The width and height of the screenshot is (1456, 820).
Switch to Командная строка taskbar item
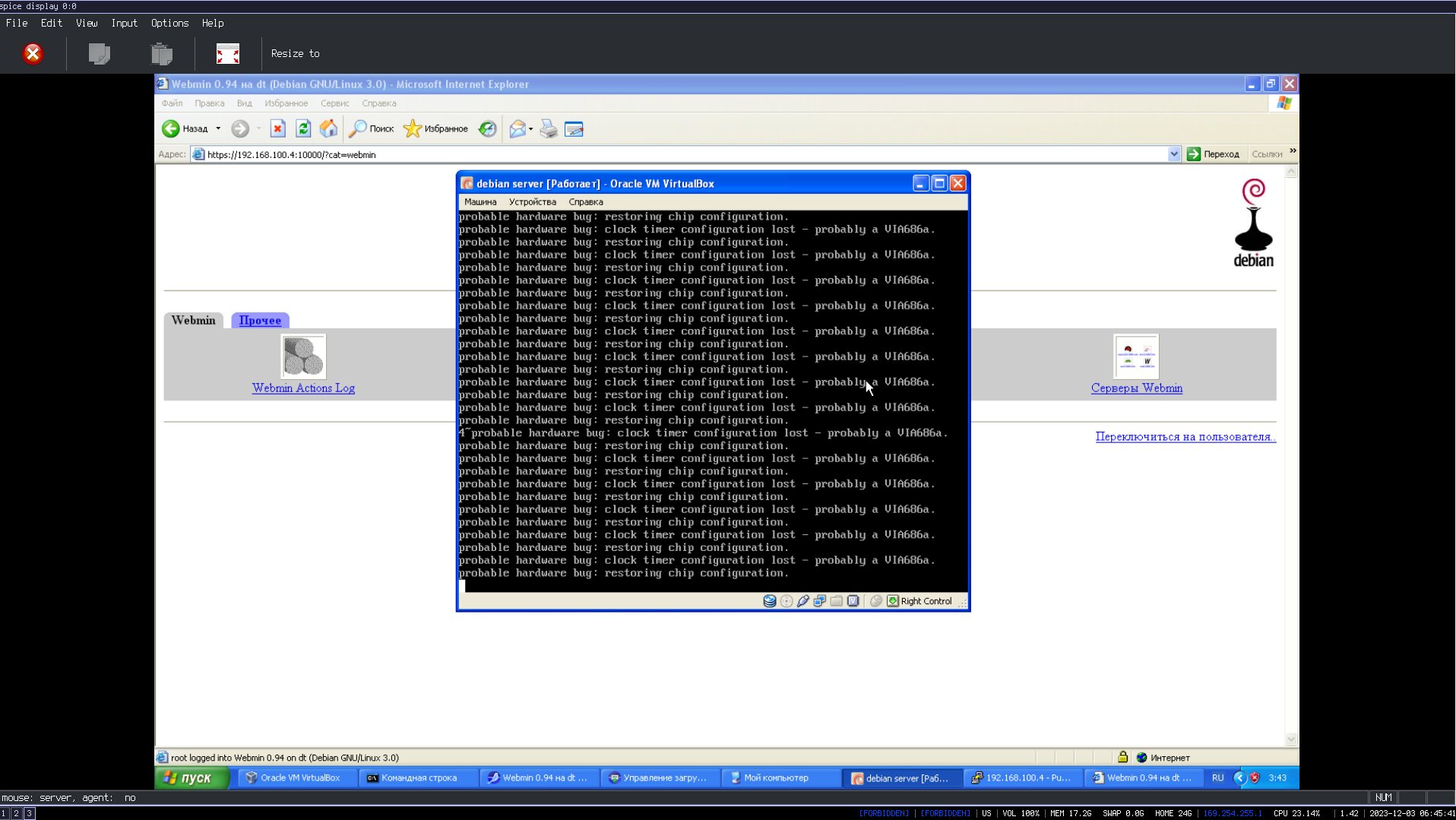[x=416, y=777]
